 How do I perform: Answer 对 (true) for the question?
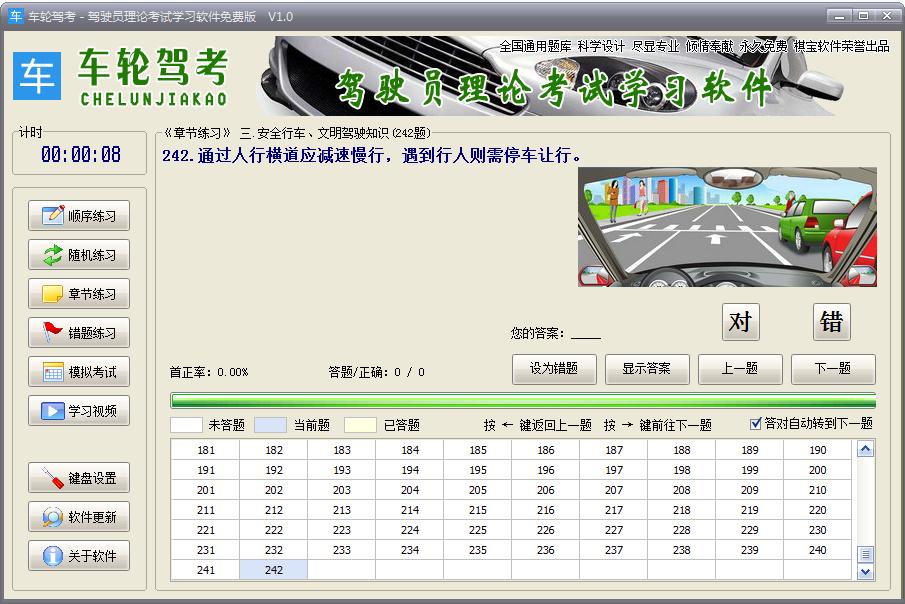pyautogui.click(x=740, y=322)
